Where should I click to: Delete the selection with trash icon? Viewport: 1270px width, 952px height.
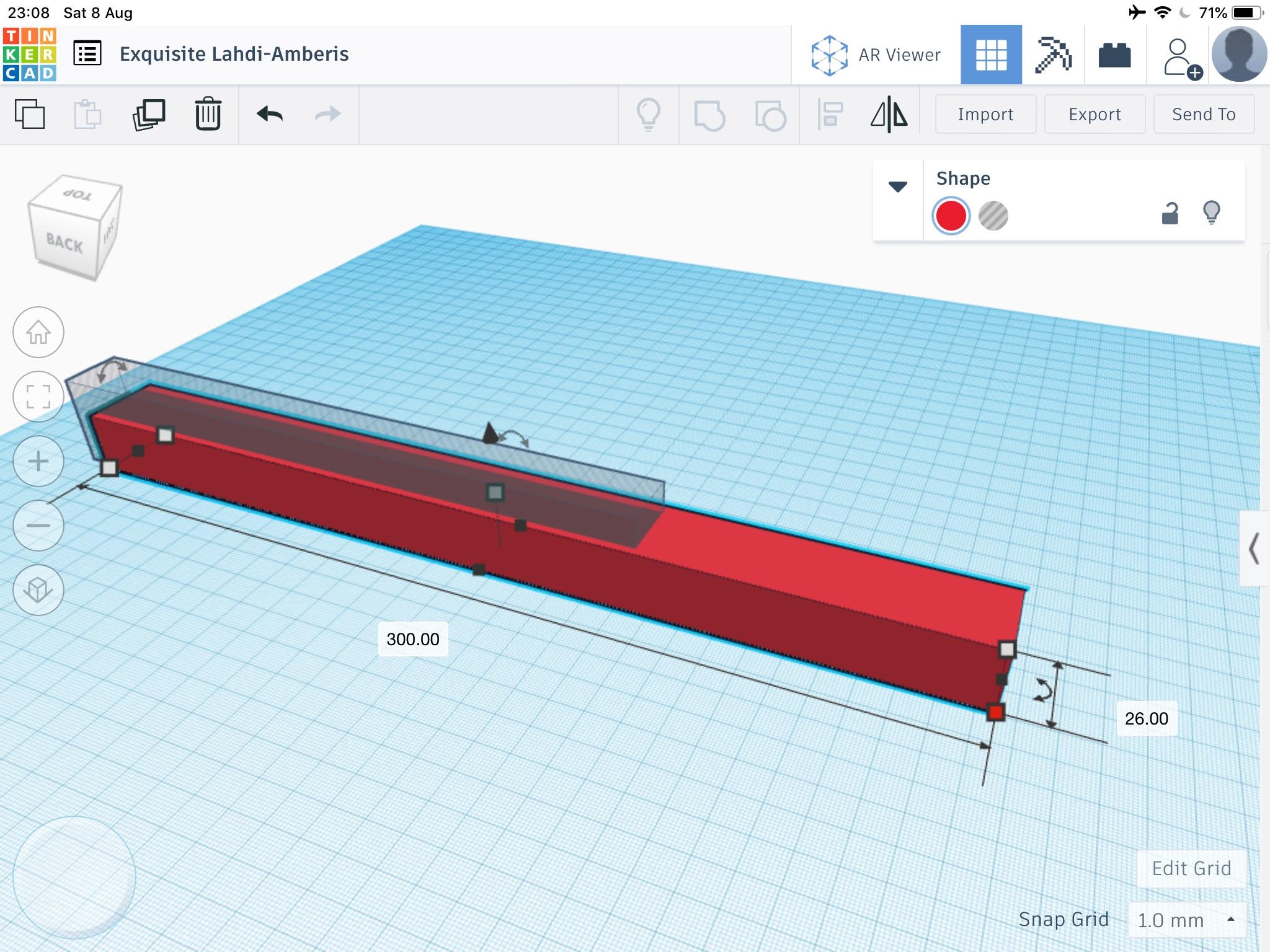point(208,113)
